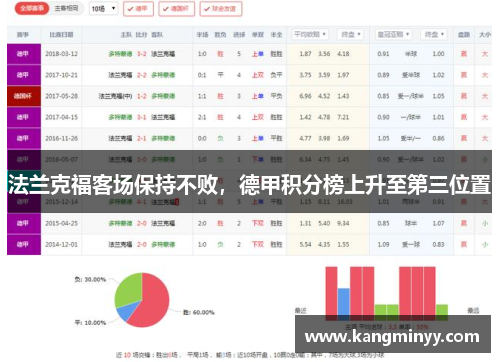Select the 德国杯 tag in the 2017-05-28 row
Viewport: 500px width, 362px height.
tap(24, 96)
